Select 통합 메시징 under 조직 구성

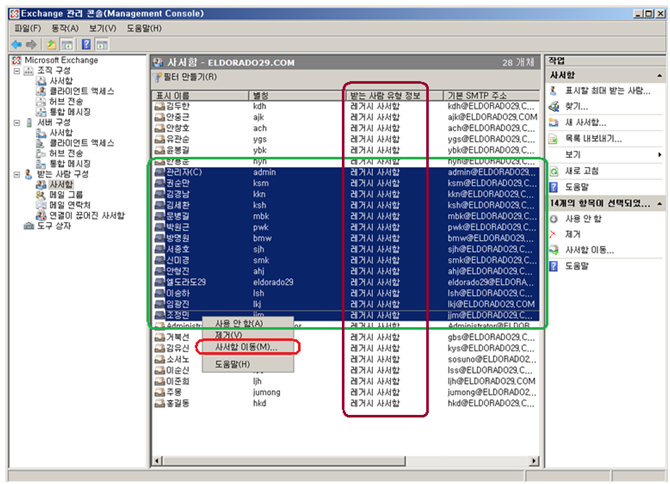click(70, 111)
